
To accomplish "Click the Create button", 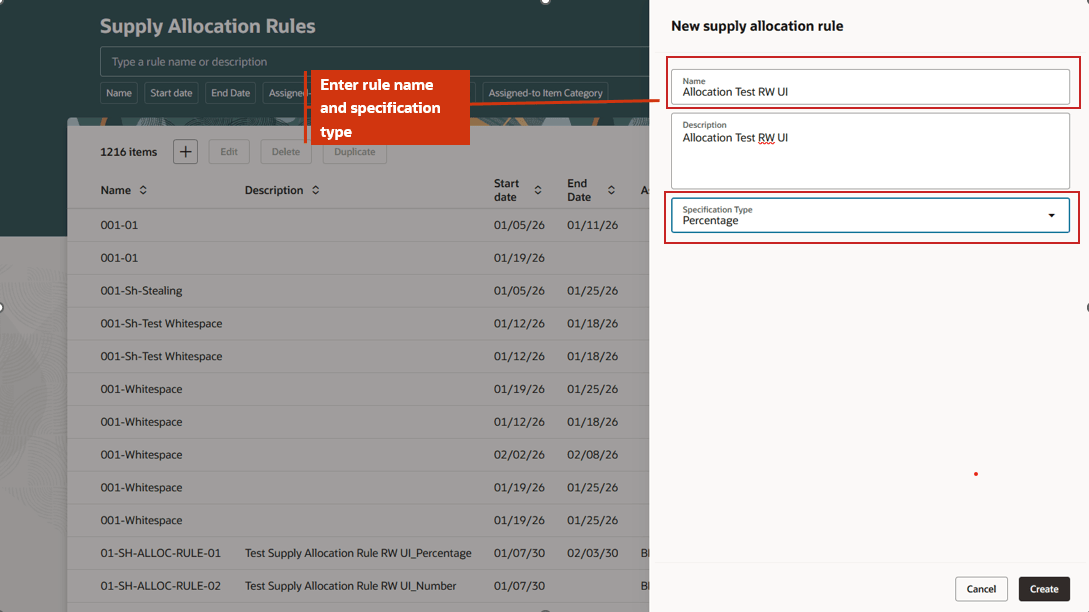I will (x=1044, y=589).
